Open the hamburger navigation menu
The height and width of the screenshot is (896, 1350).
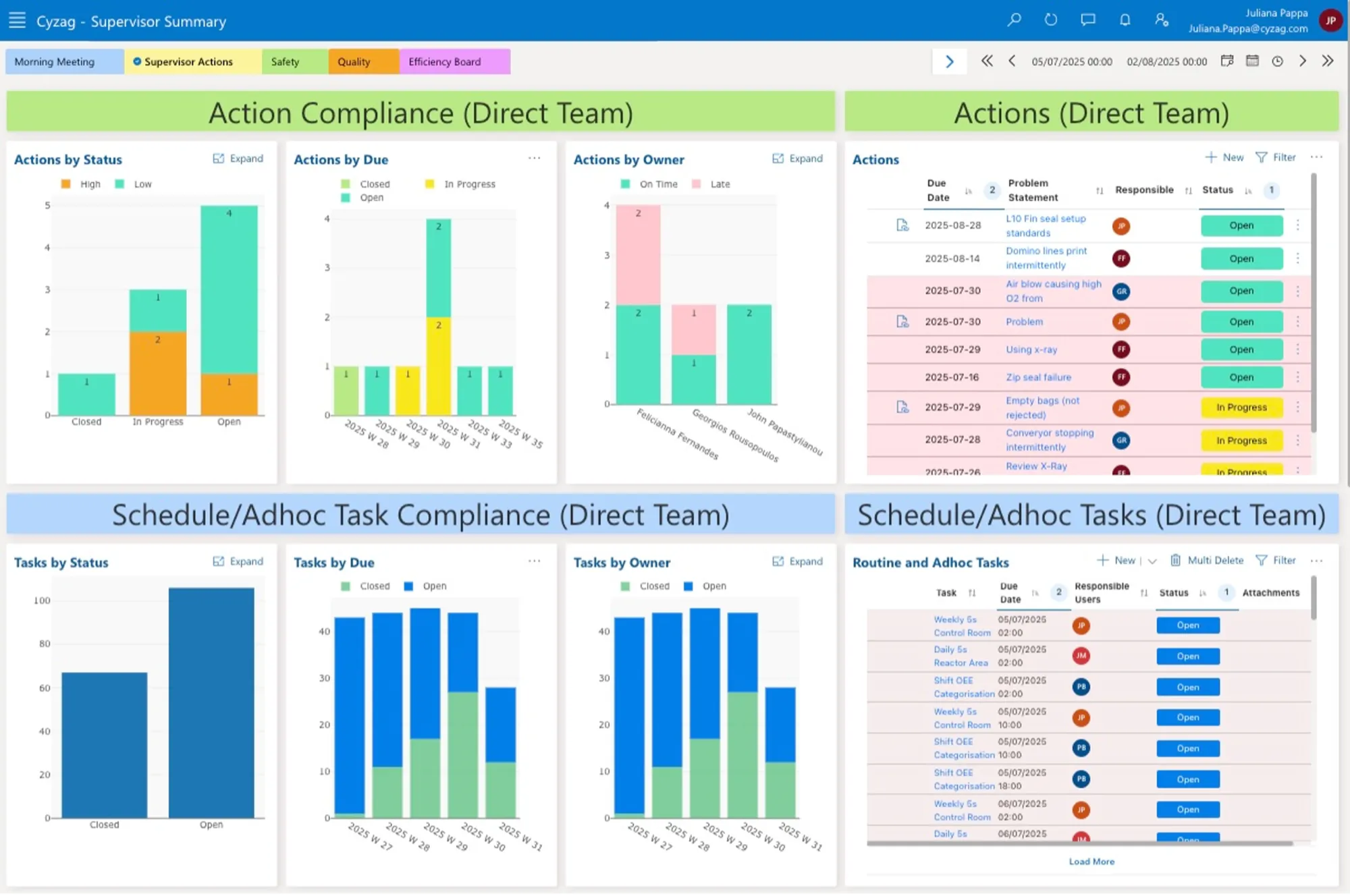coord(17,20)
